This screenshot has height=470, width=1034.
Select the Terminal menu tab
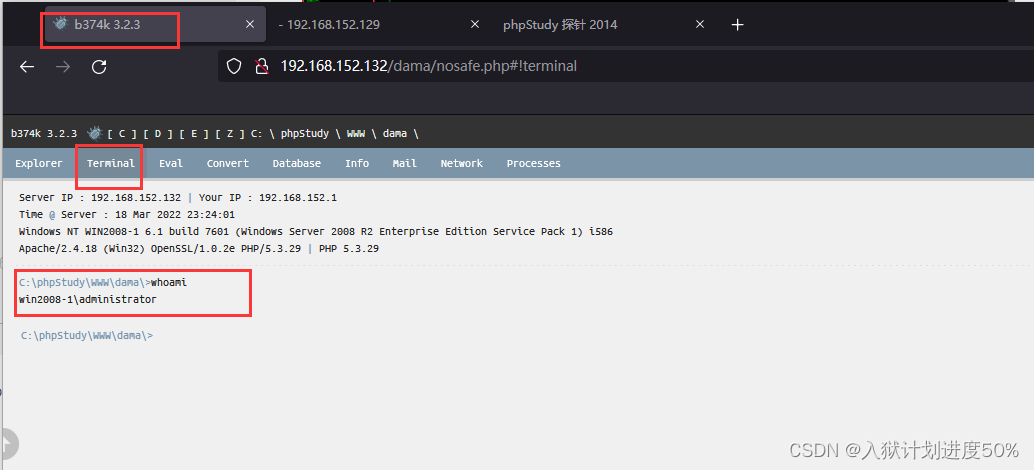click(111, 163)
